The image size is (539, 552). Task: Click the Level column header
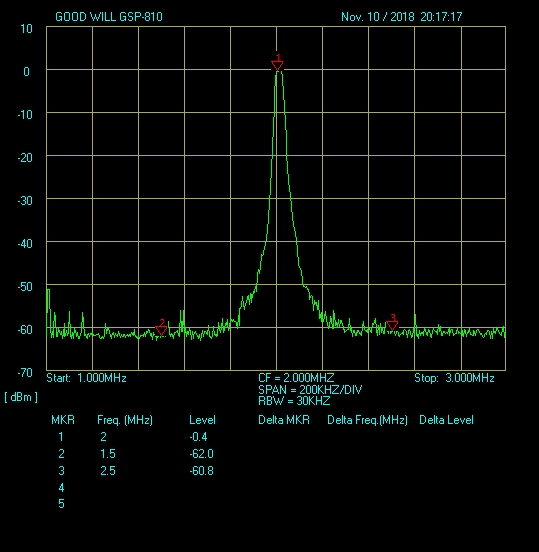click(x=202, y=420)
